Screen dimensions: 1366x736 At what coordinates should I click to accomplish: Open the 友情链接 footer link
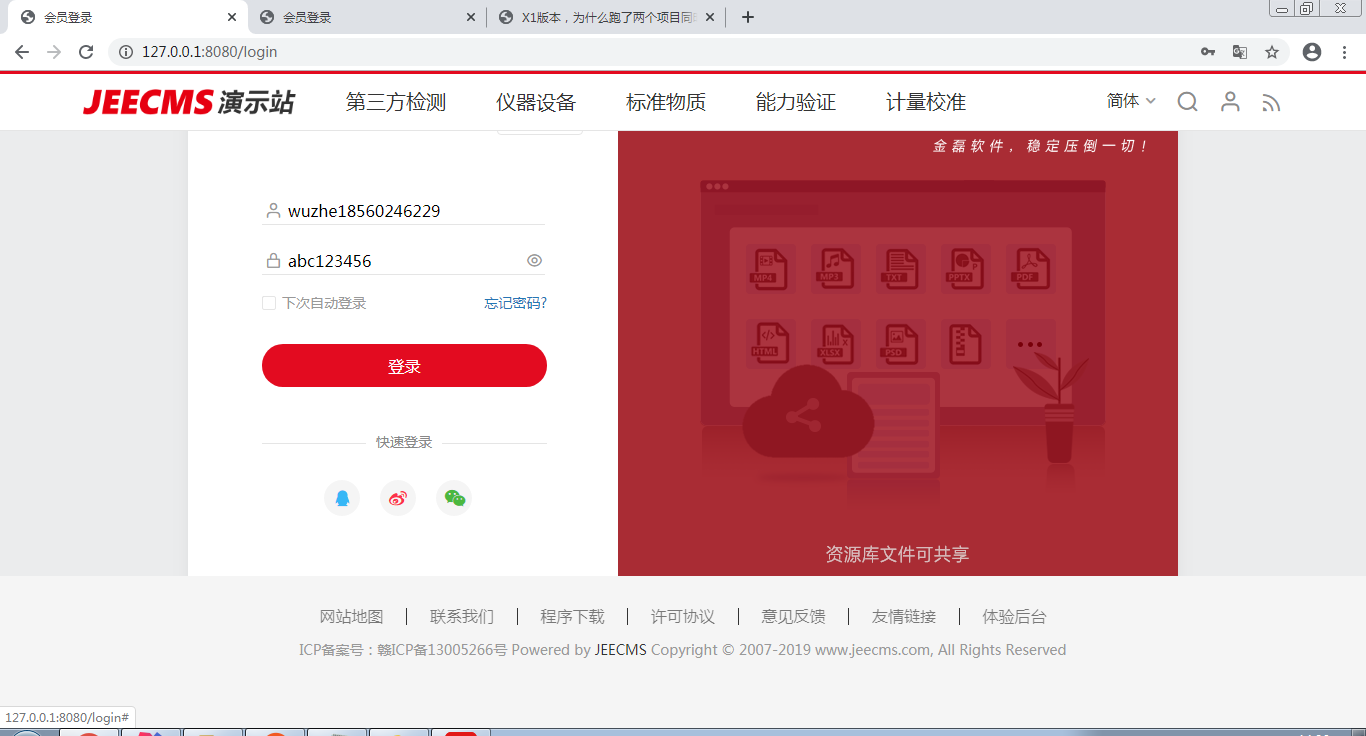[x=904, y=617]
